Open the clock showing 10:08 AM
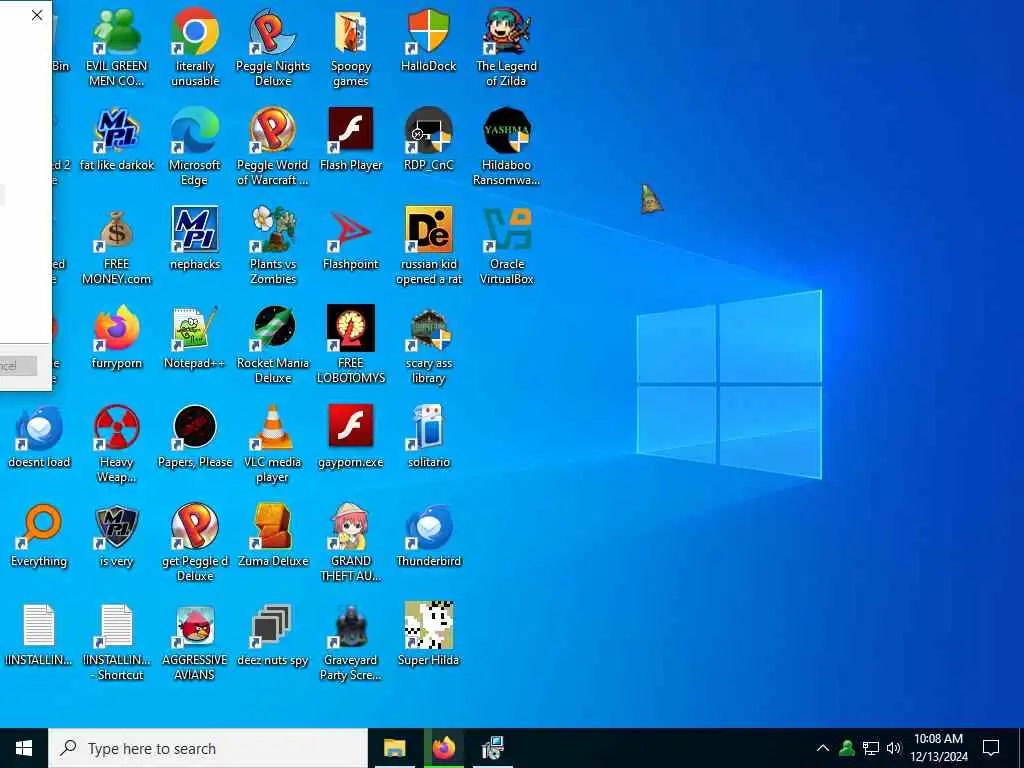The image size is (1024, 768). pos(938,748)
